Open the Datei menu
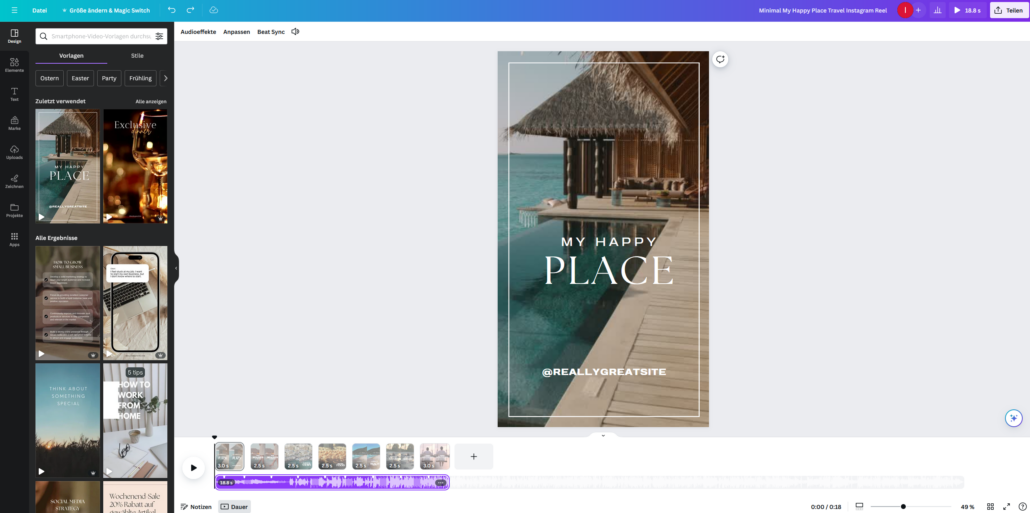 click(x=40, y=10)
